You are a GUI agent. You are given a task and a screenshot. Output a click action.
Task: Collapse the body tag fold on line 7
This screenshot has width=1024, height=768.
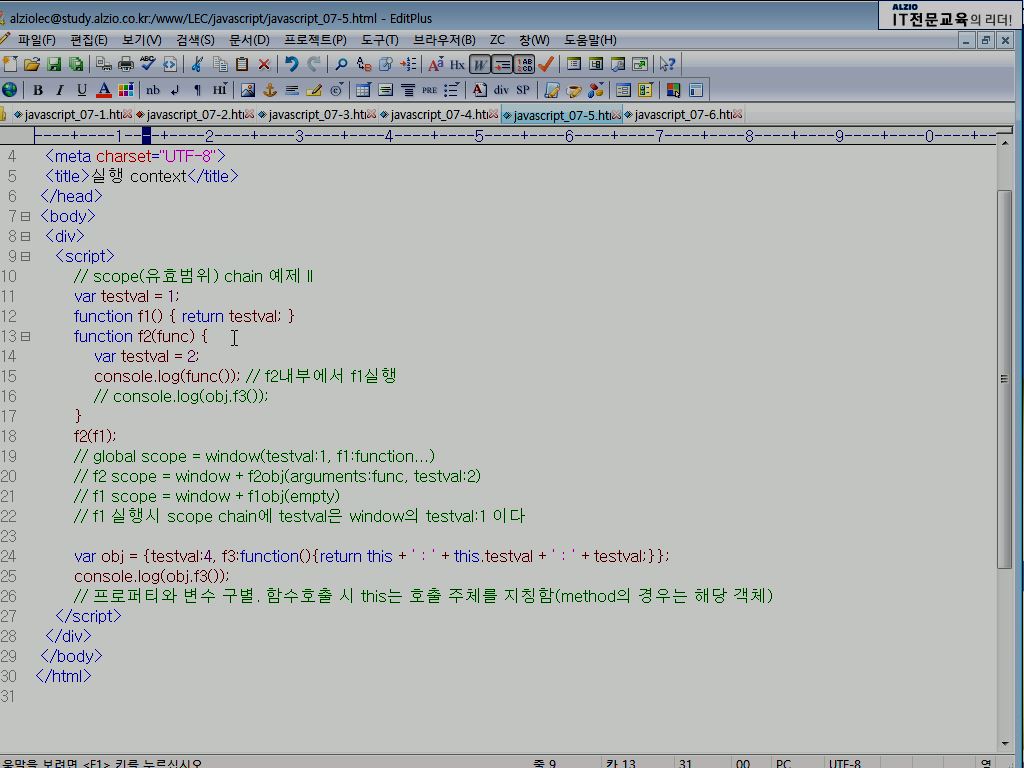click(25, 216)
